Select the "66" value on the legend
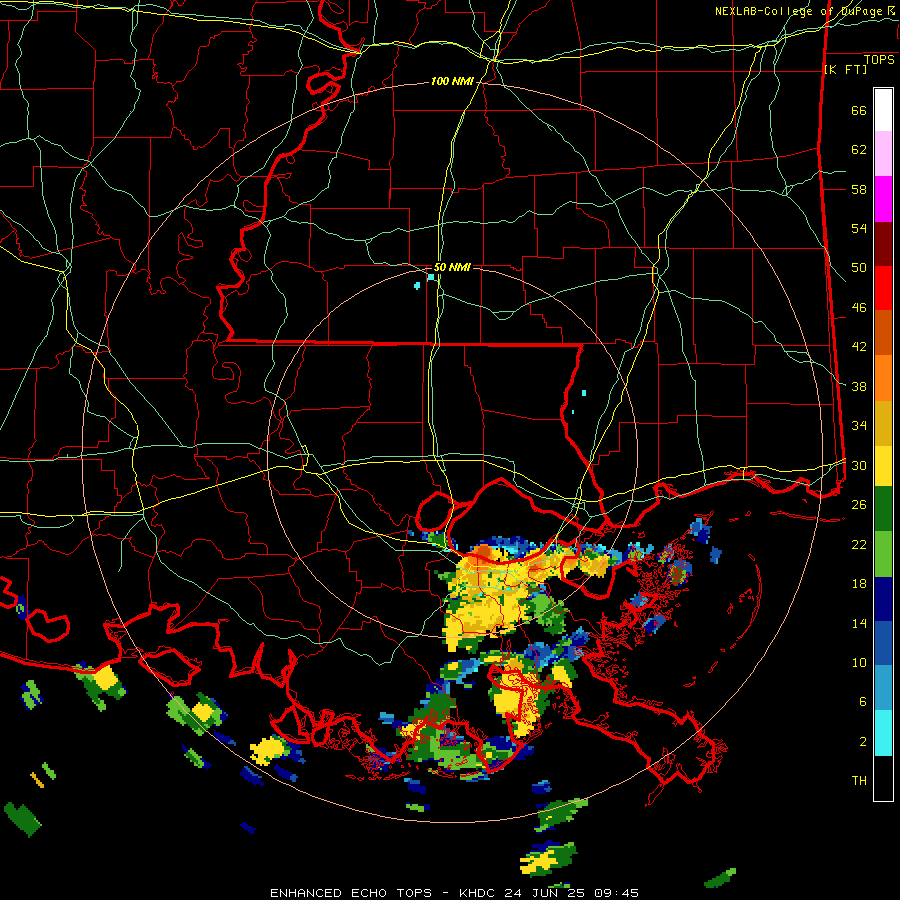900x900 pixels. pyautogui.click(x=859, y=110)
